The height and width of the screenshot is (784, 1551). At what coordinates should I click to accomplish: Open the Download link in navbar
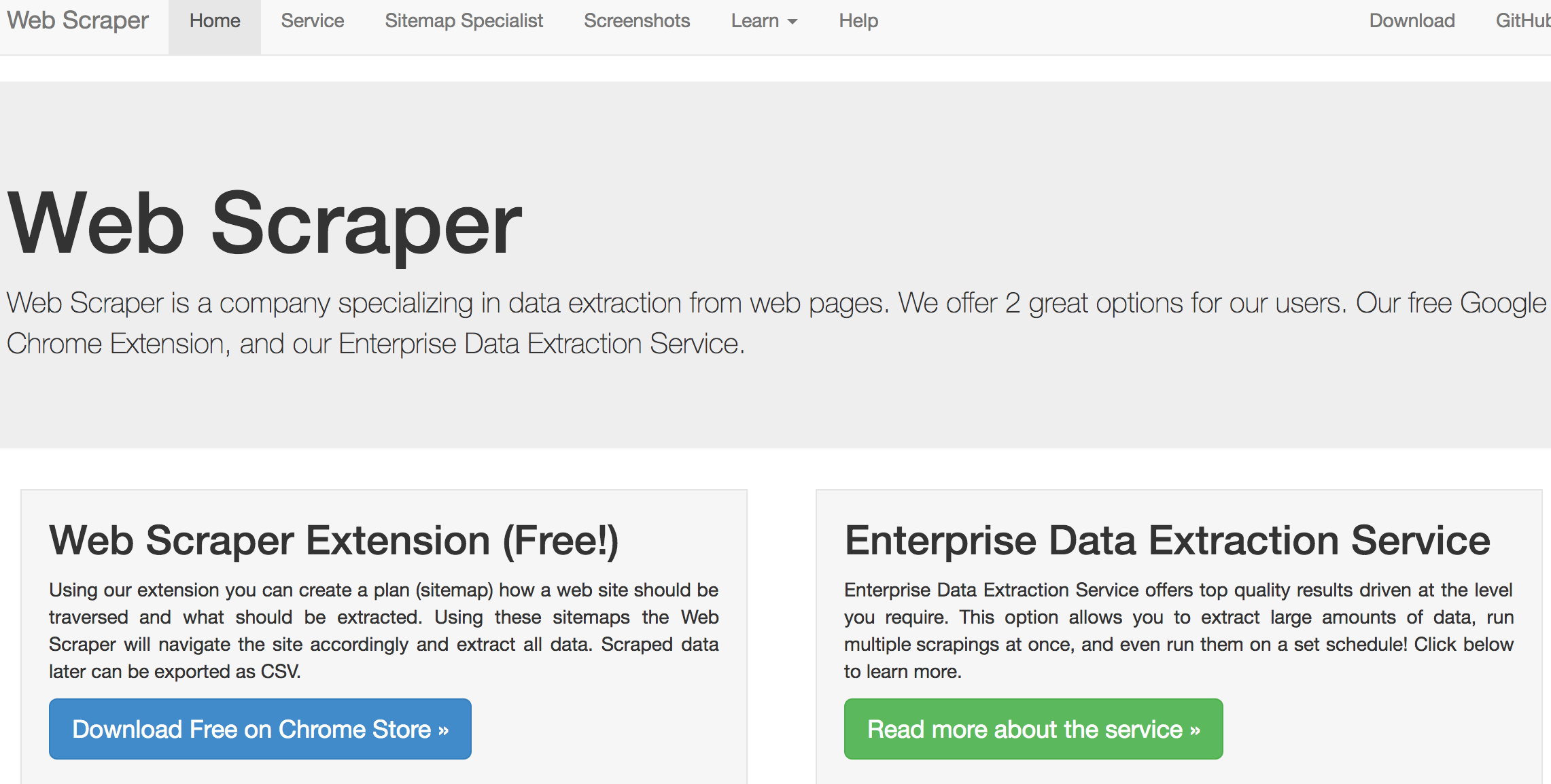point(1412,20)
